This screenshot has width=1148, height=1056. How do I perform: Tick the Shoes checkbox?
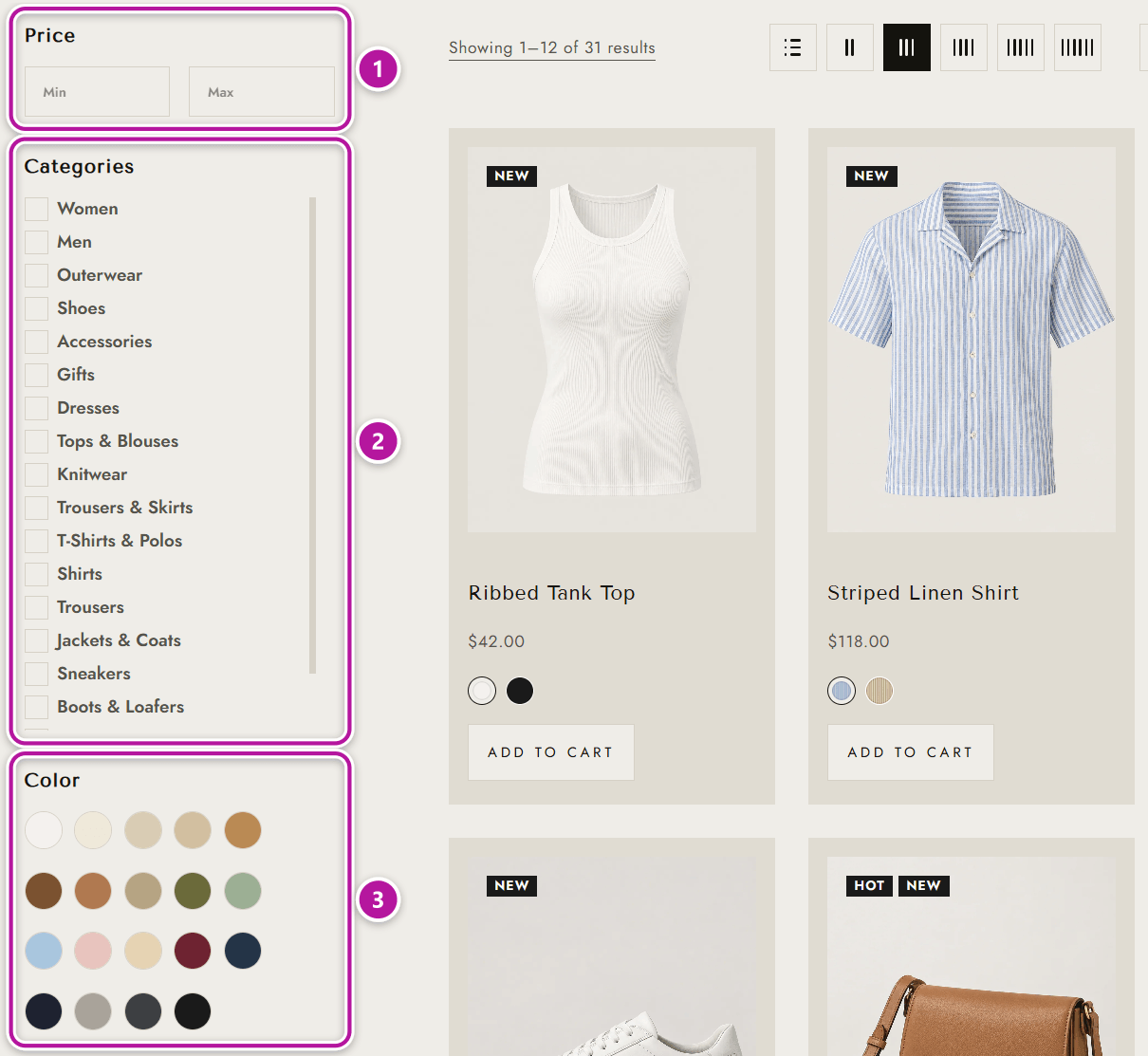pyautogui.click(x=36, y=308)
